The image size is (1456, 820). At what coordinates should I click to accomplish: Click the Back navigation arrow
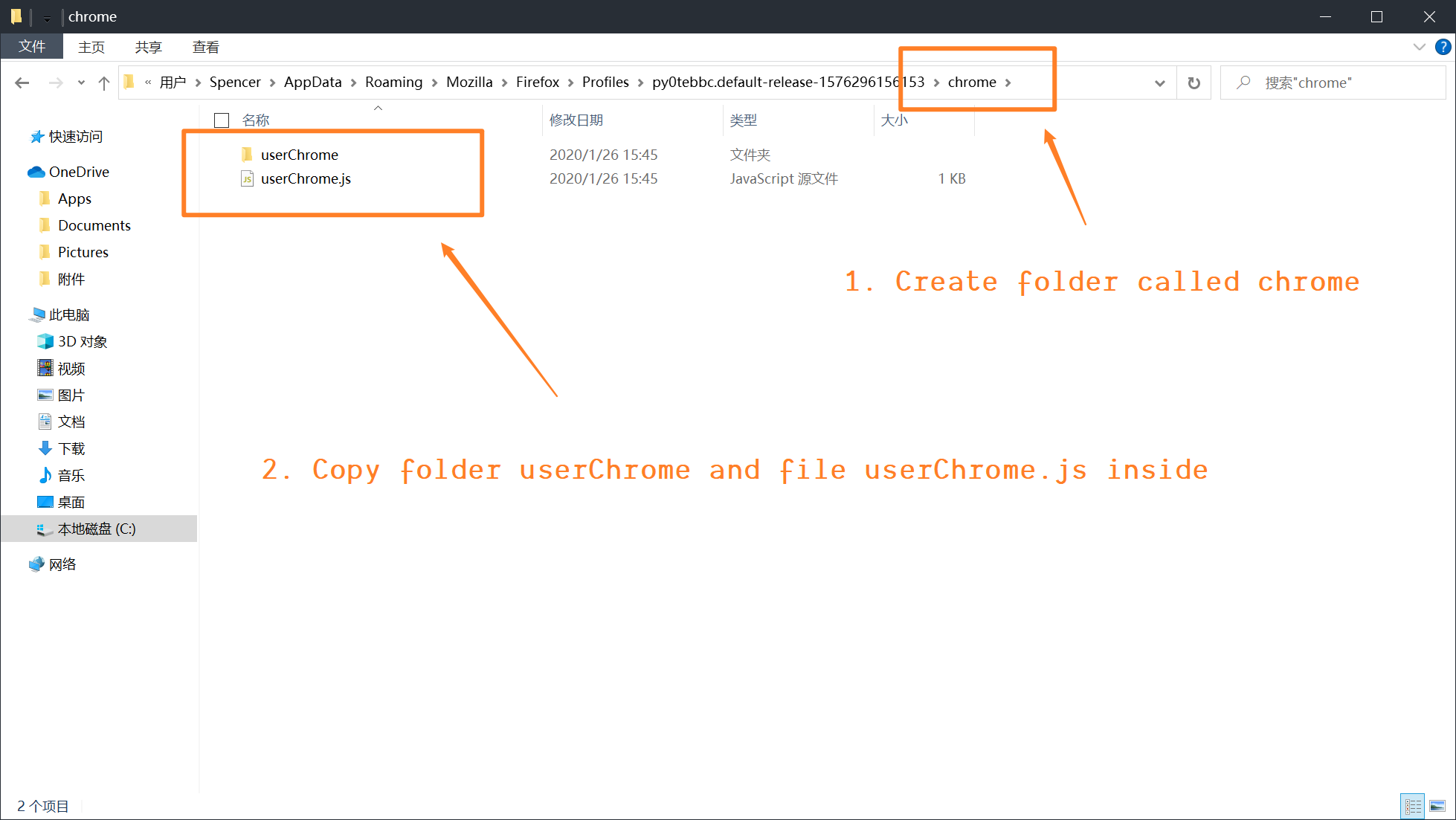pos(22,83)
